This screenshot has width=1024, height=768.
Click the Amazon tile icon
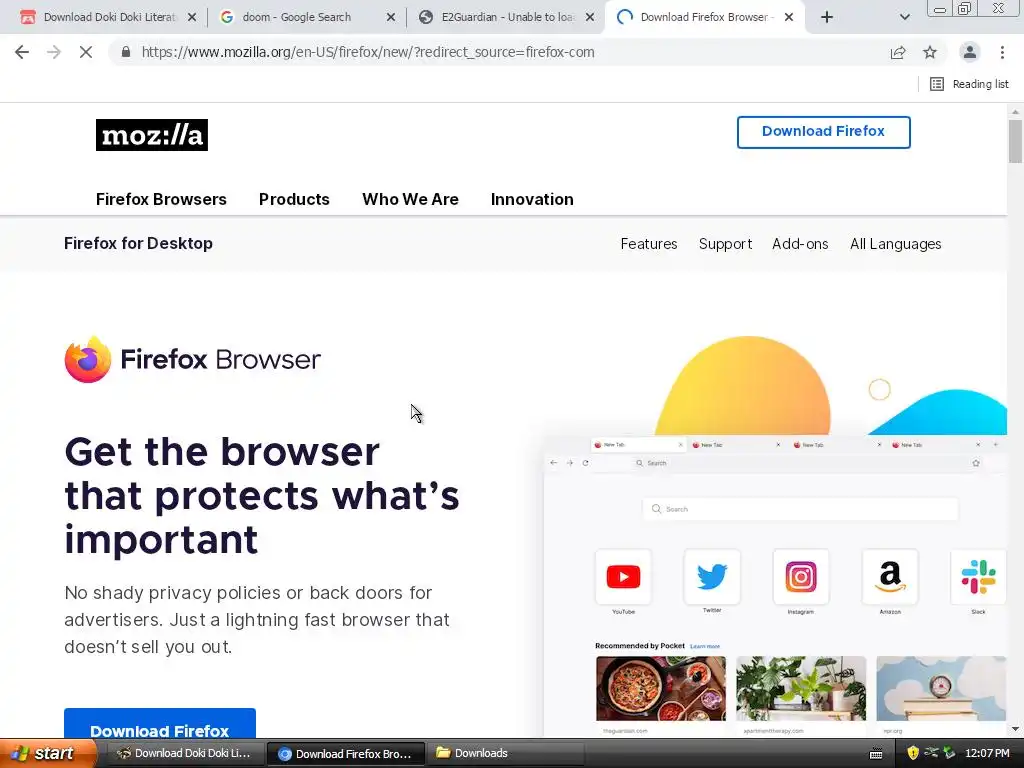click(x=890, y=577)
